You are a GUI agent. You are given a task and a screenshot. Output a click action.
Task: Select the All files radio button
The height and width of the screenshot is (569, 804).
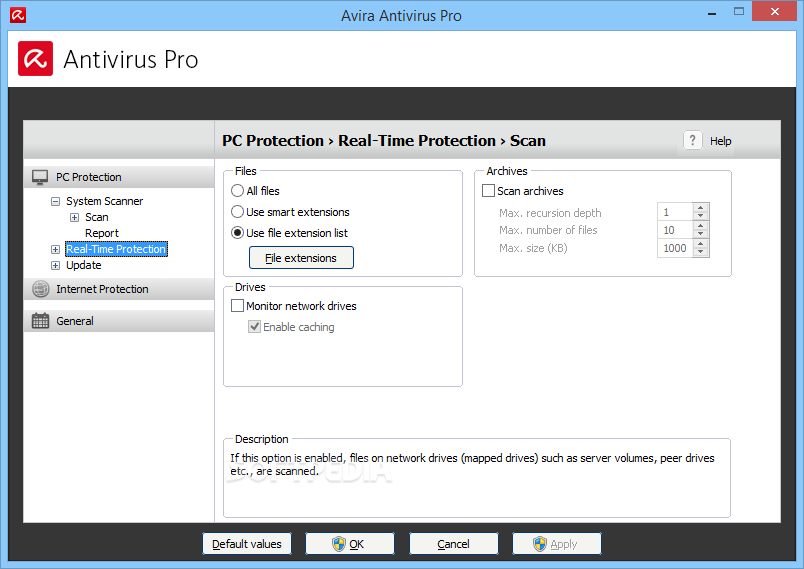pos(237,191)
